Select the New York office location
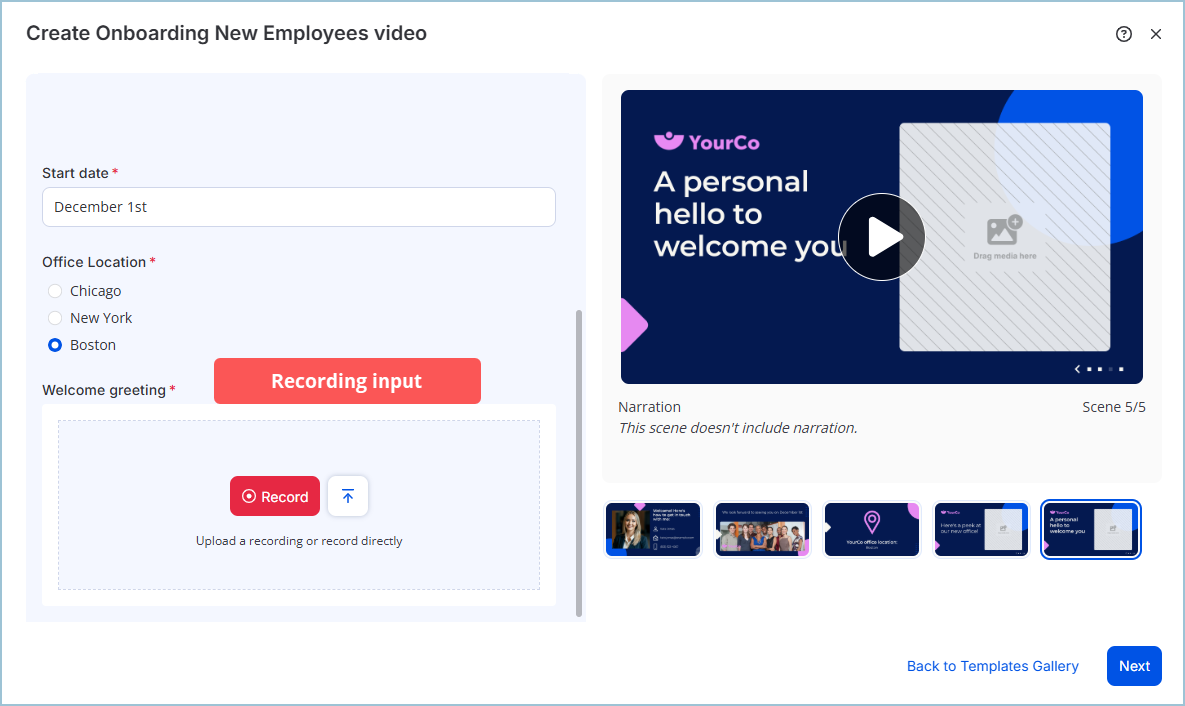 coord(56,318)
